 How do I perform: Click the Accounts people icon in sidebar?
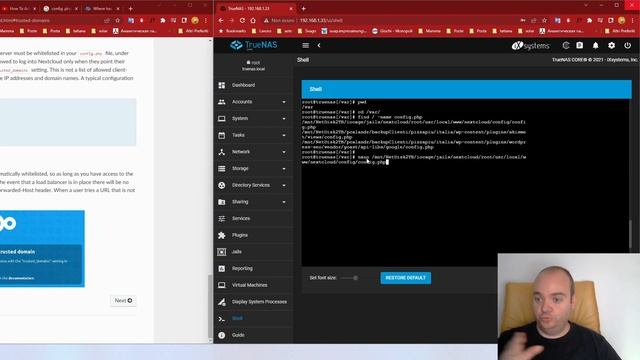click(222, 102)
